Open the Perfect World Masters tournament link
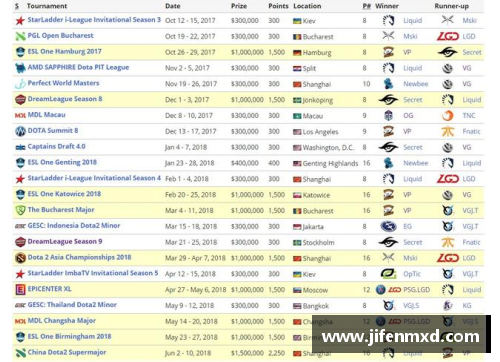Viewport: 500px width, 362px height. click(63, 83)
